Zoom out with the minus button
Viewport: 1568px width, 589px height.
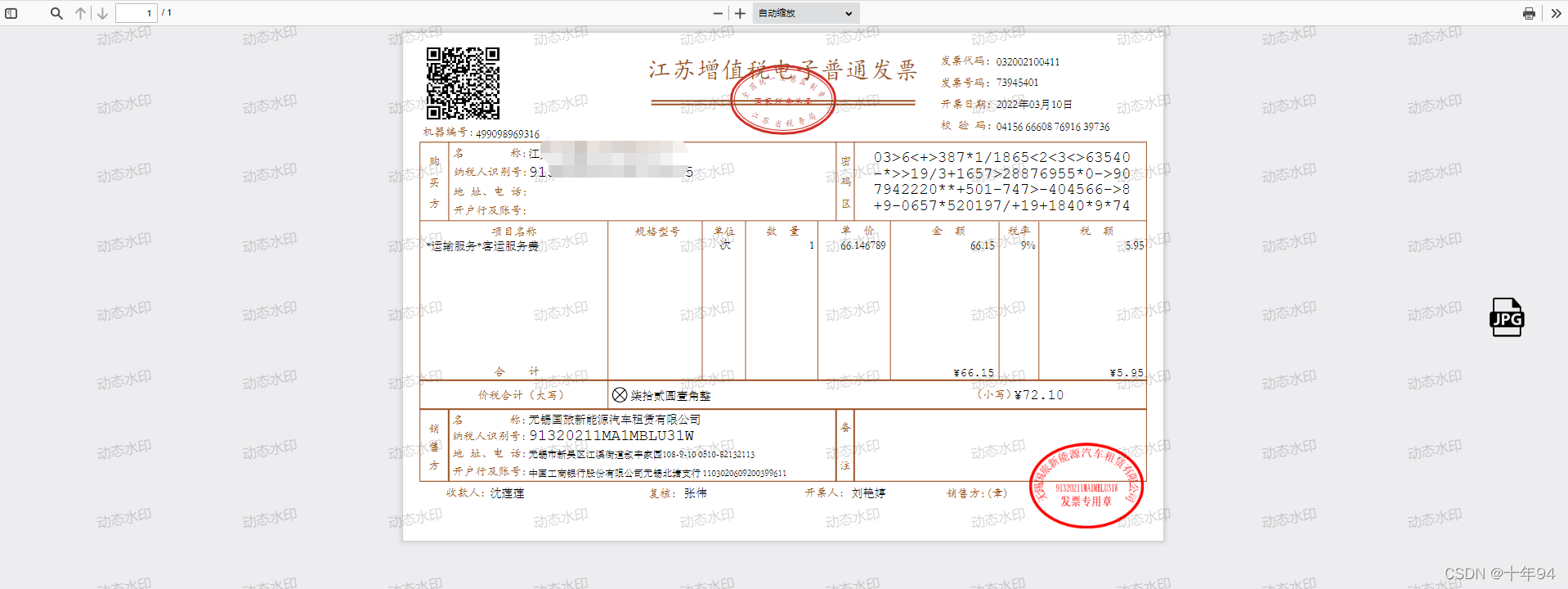click(x=718, y=13)
